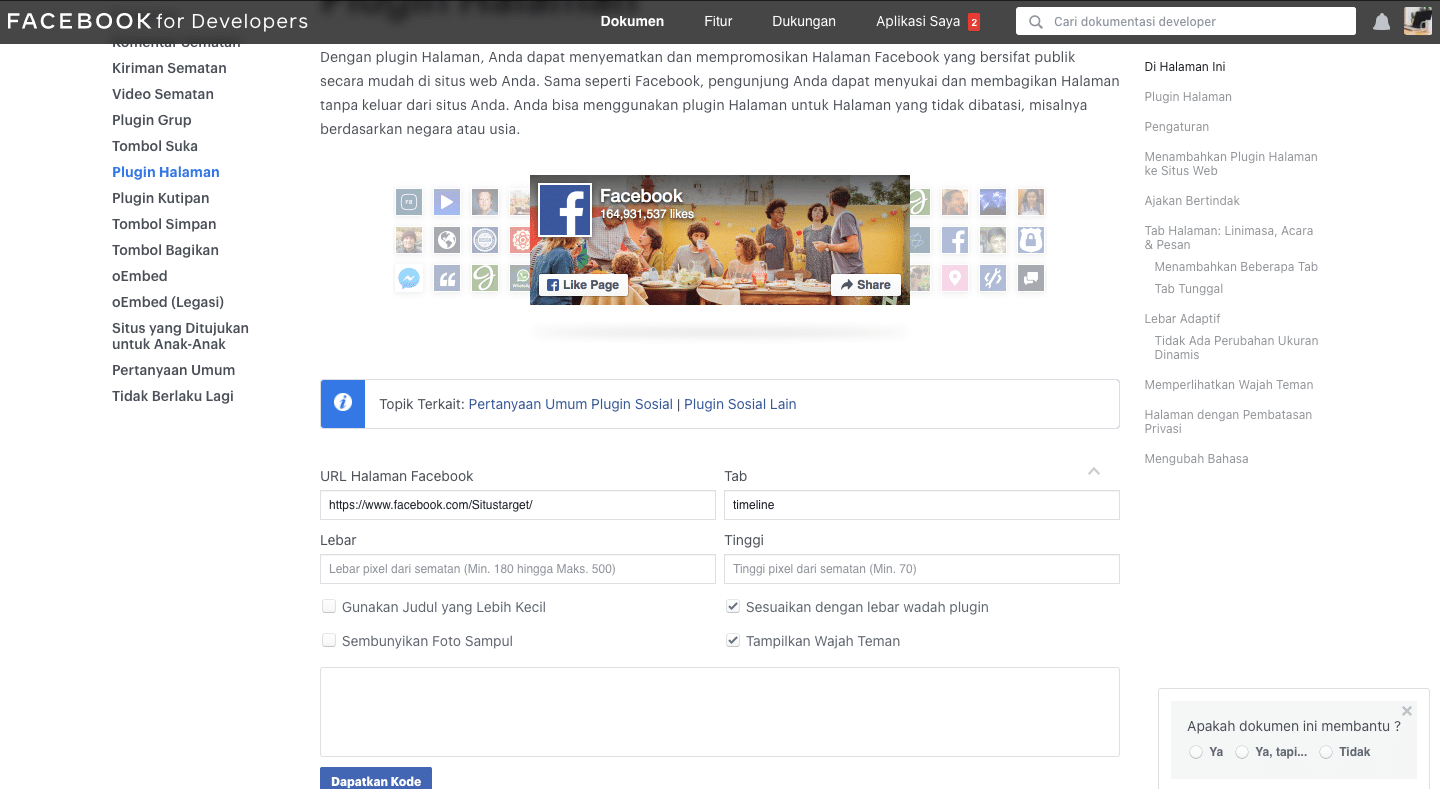Viewport: 1440px width, 789px height.
Task: Click the Facebook logo in the page preview
Action: (564, 210)
